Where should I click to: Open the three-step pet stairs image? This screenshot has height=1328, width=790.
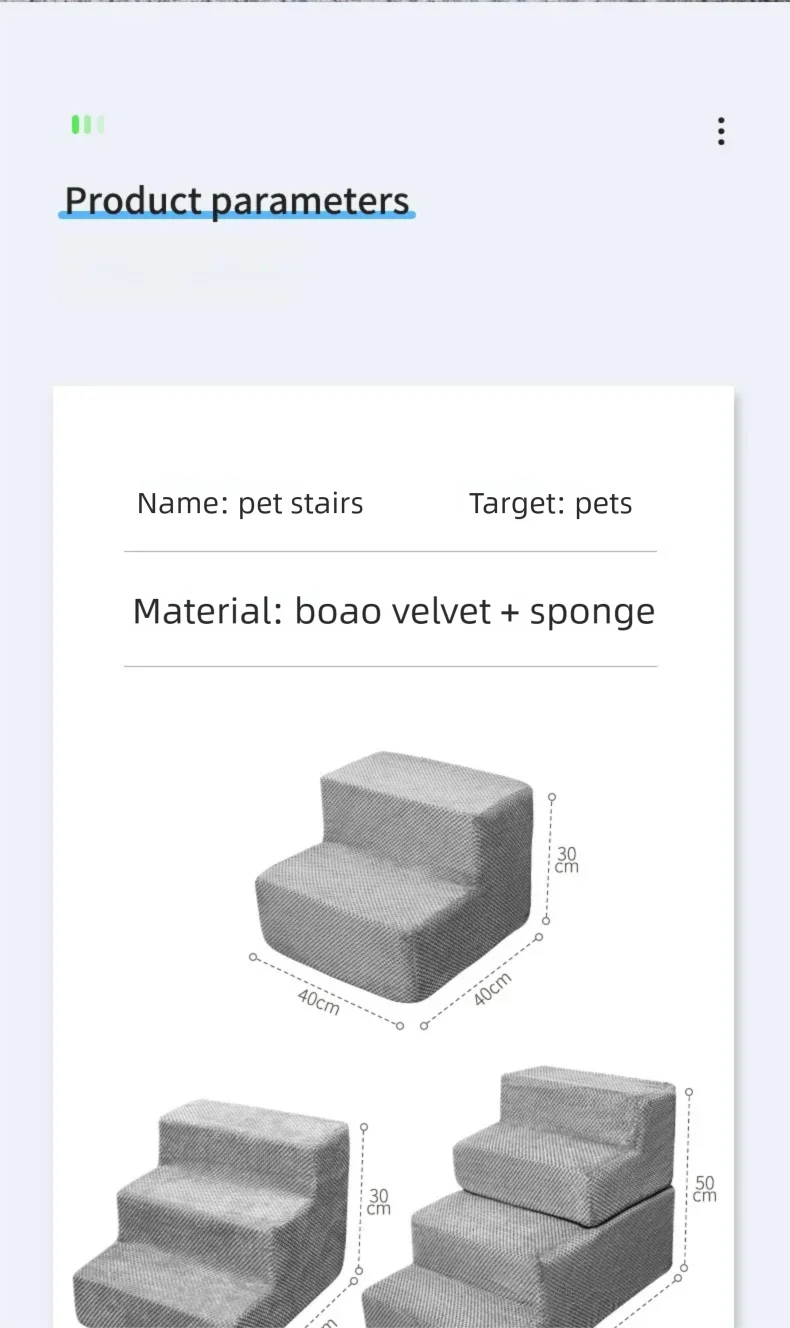pos(215,1215)
